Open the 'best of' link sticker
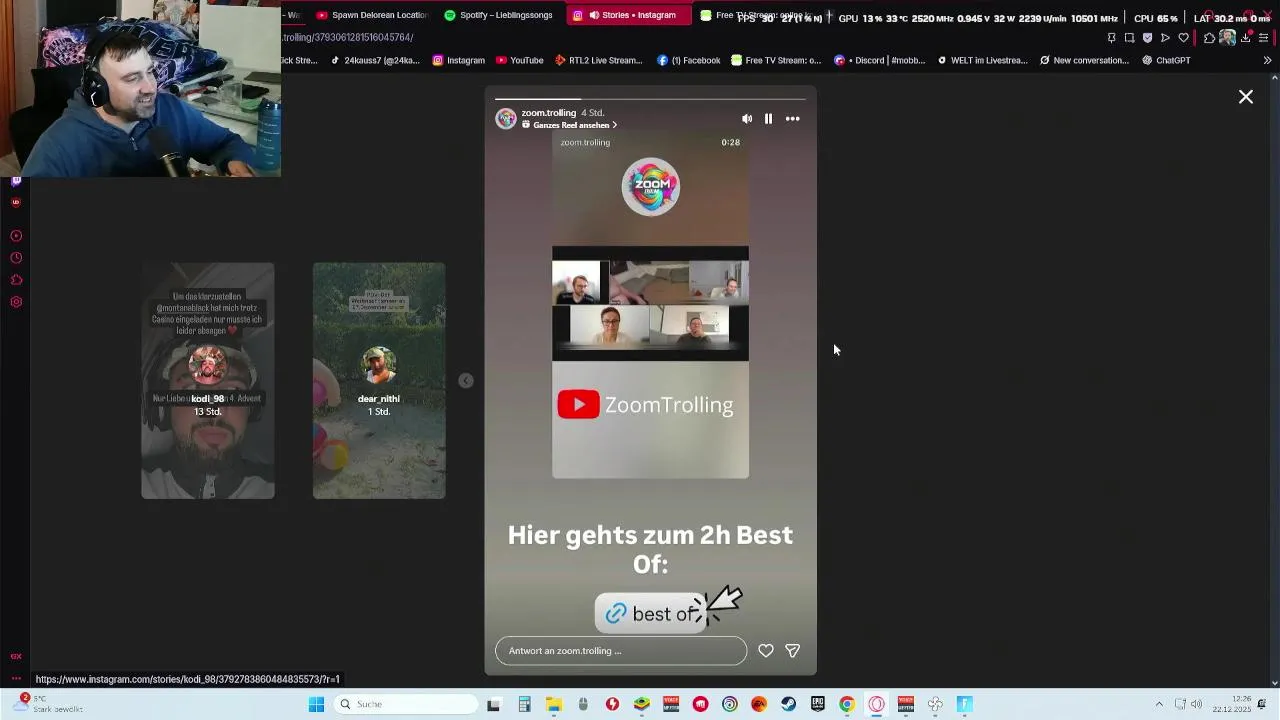This screenshot has height=720, width=1280. point(652,613)
